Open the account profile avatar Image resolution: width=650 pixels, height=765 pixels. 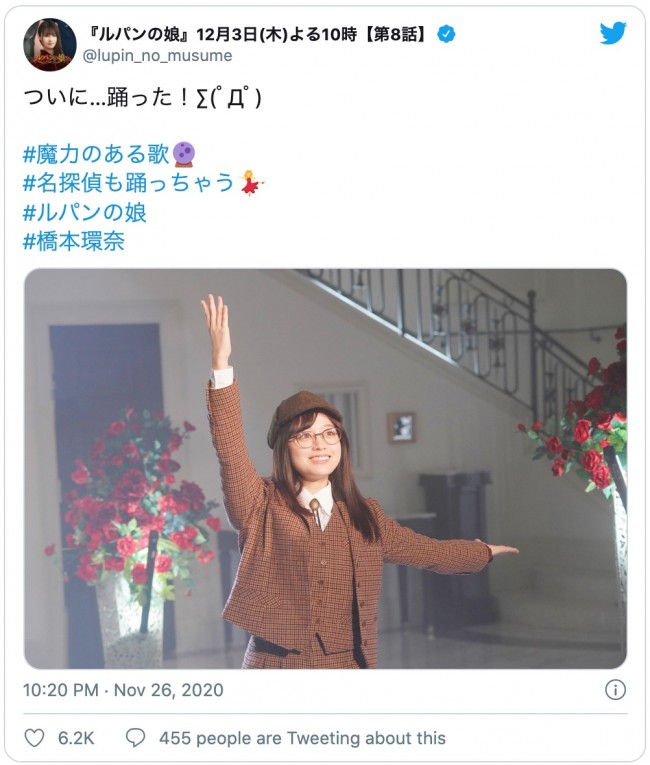pyautogui.click(x=49, y=45)
